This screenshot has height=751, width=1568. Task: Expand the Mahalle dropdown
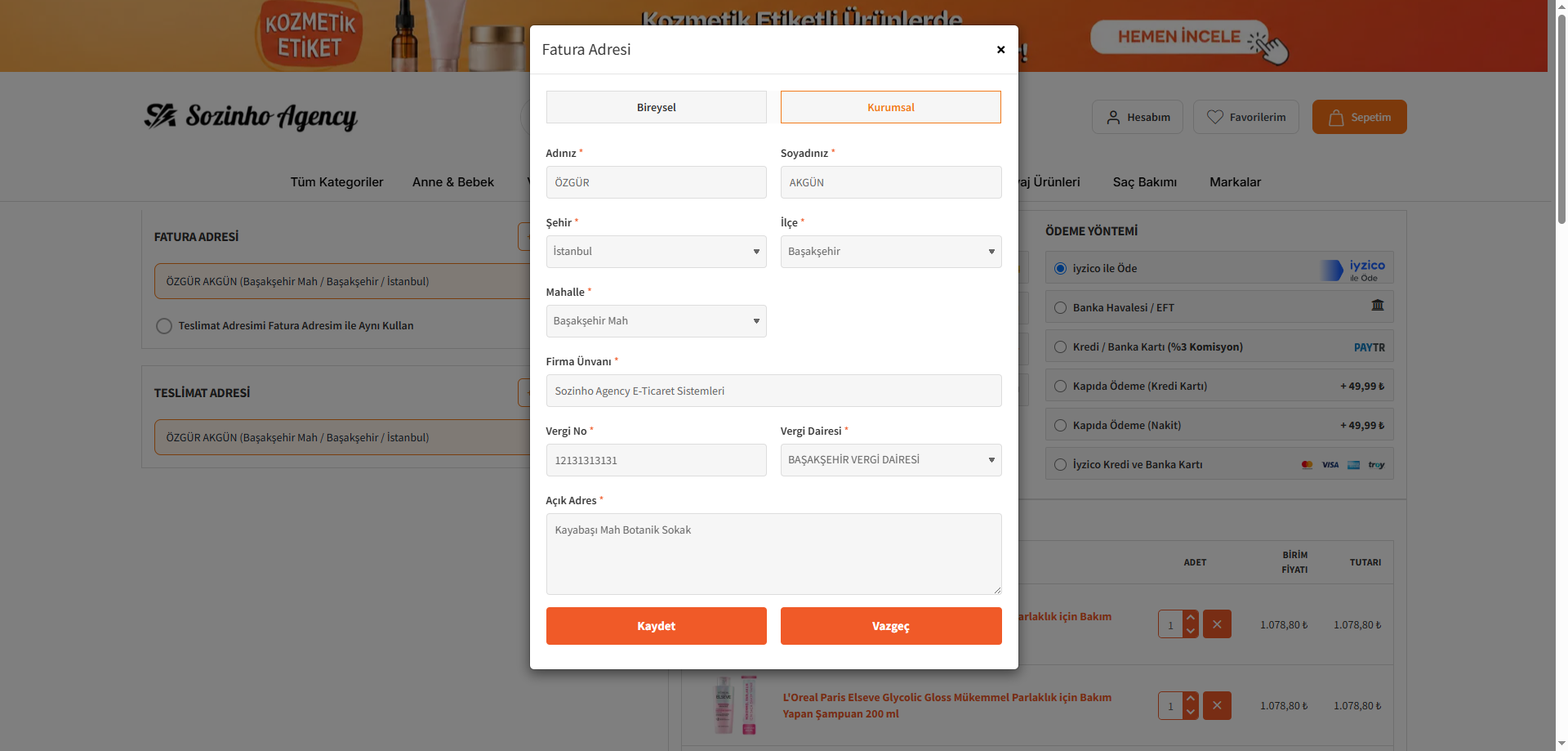coord(657,321)
